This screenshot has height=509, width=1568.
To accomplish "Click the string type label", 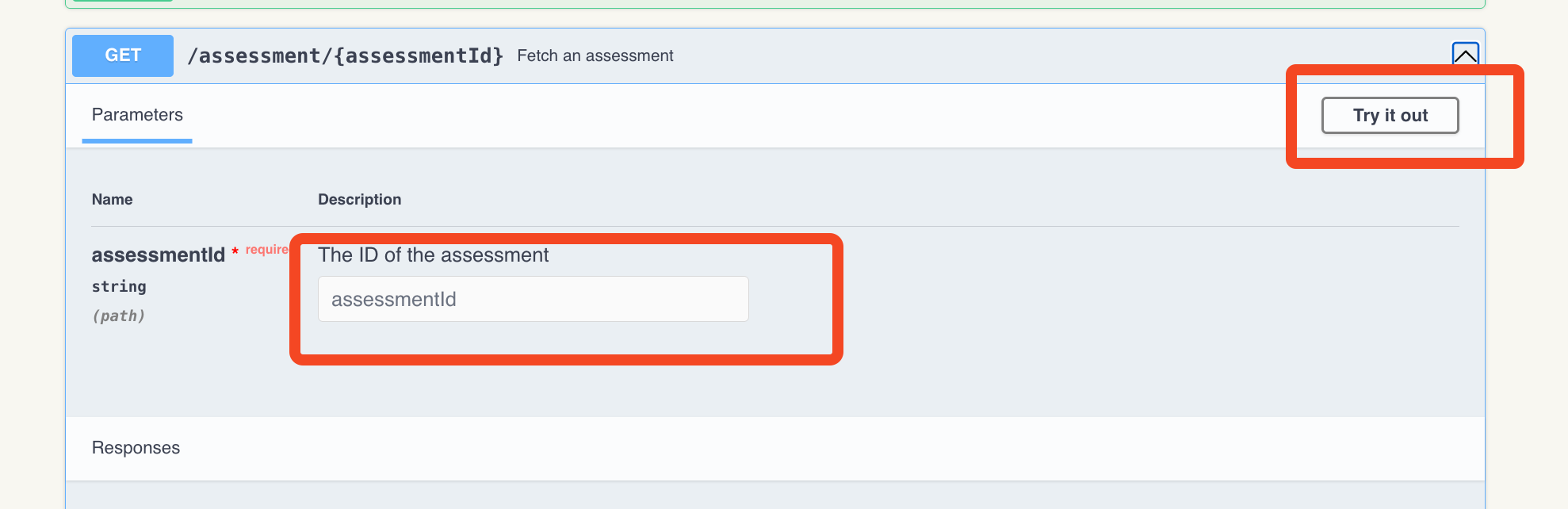I will [119, 286].
